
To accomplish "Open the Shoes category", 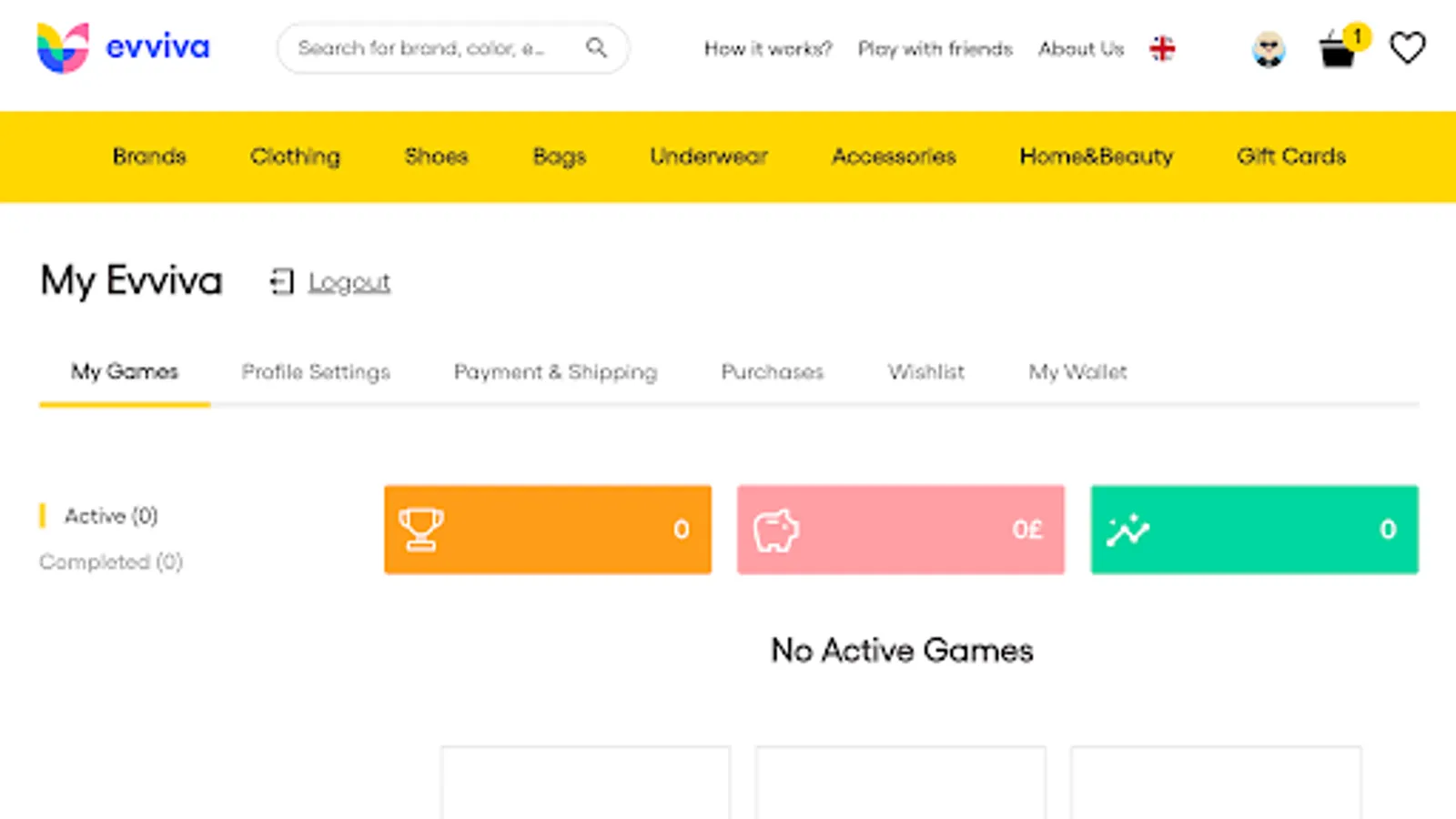I will [x=436, y=157].
